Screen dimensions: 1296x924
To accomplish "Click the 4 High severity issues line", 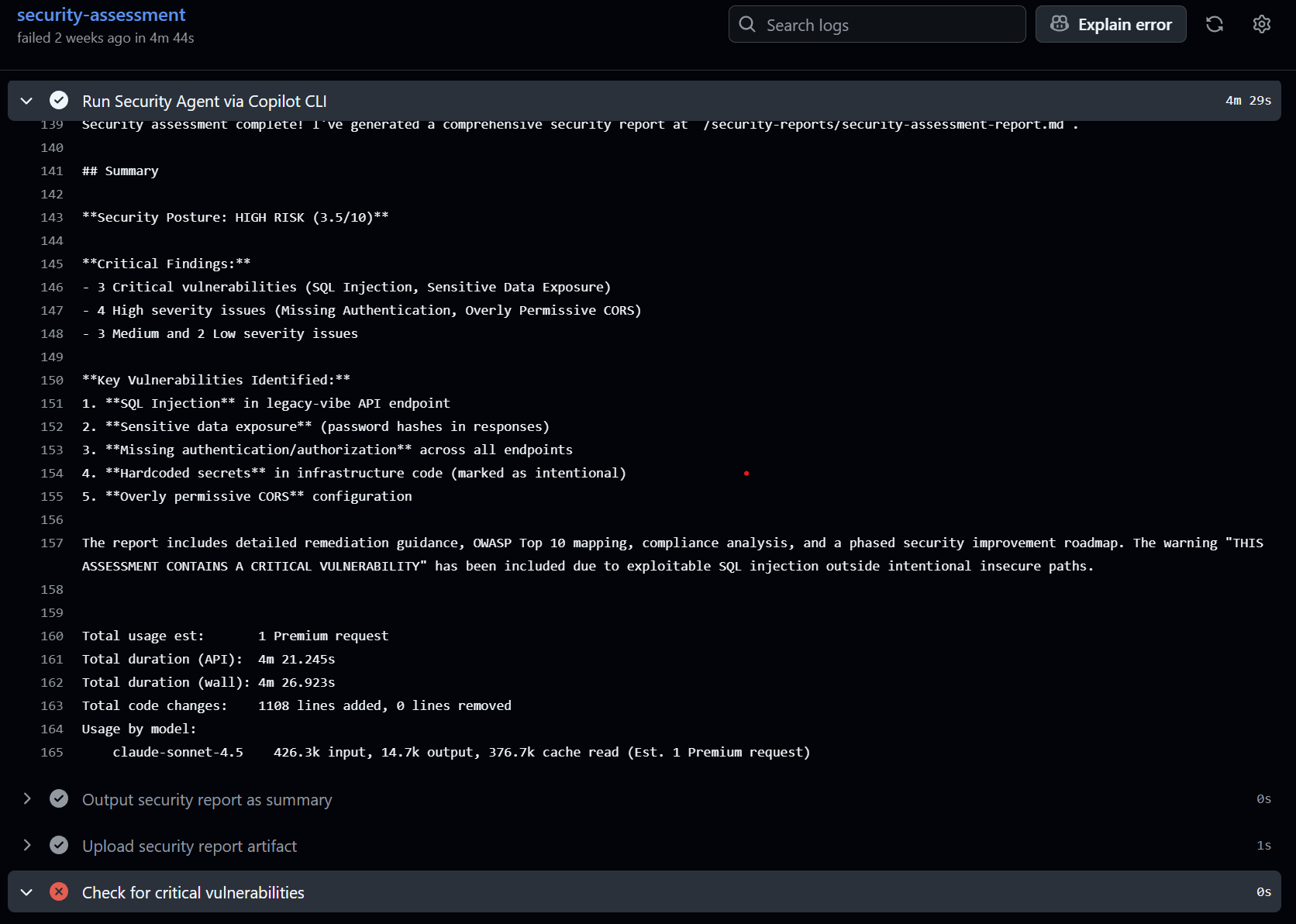I will pyautogui.click(x=362, y=310).
